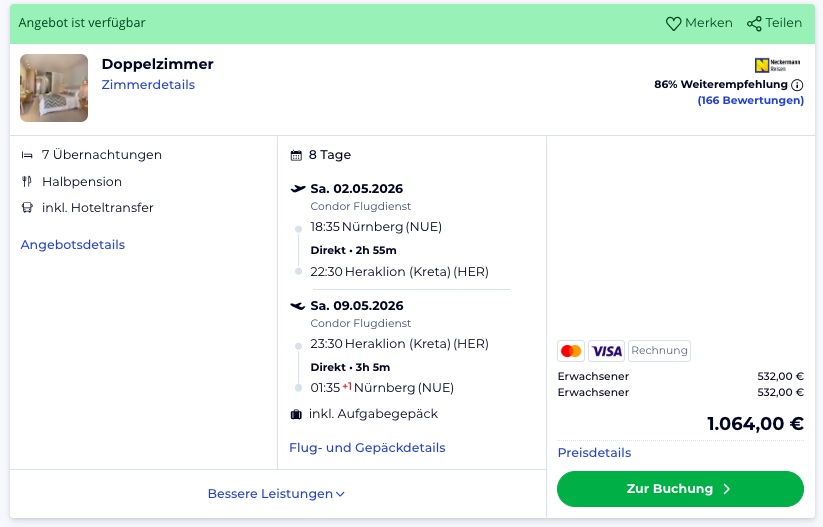
Task: Open the Doppelzimmer room thumbnail
Action: click(x=54, y=88)
